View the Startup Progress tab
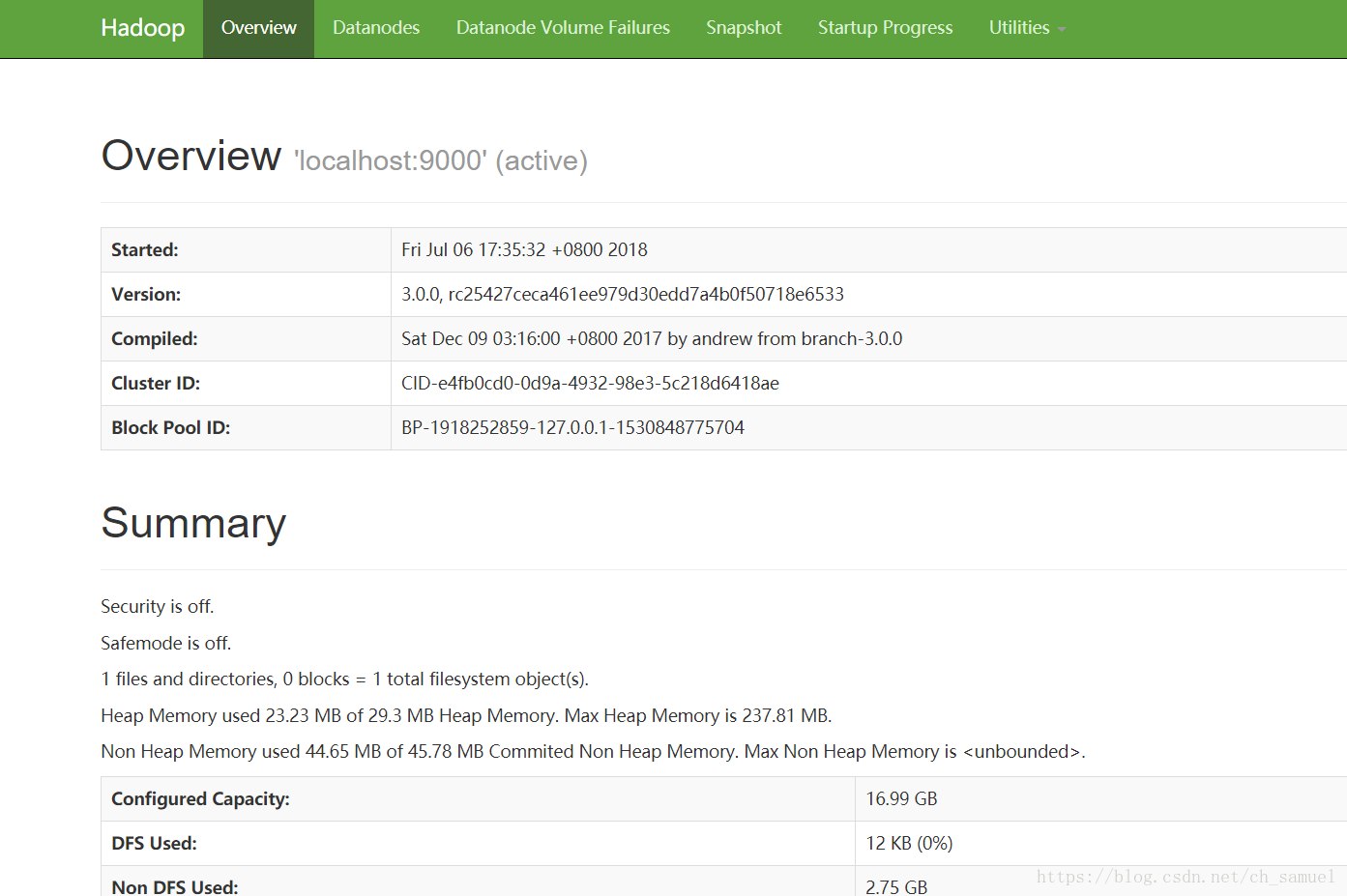Image resolution: width=1347 pixels, height=896 pixels. pyautogui.click(x=885, y=28)
